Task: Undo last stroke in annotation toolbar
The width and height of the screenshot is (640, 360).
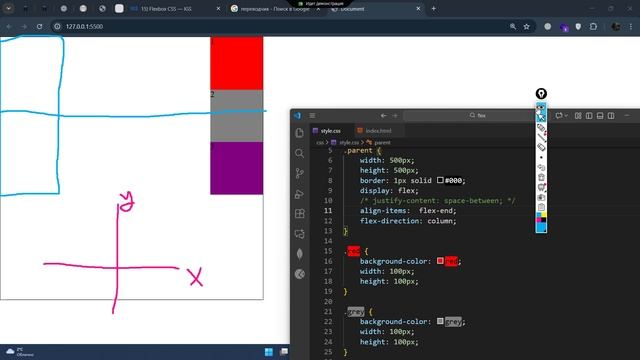Action: point(541,167)
